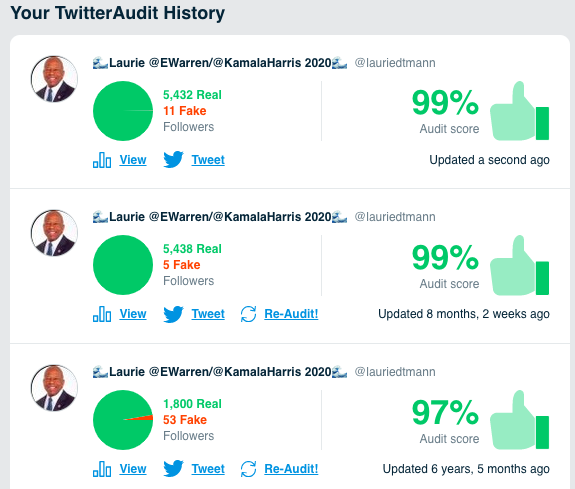Click Tweet link for the 11 Fake audit

pos(208,160)
